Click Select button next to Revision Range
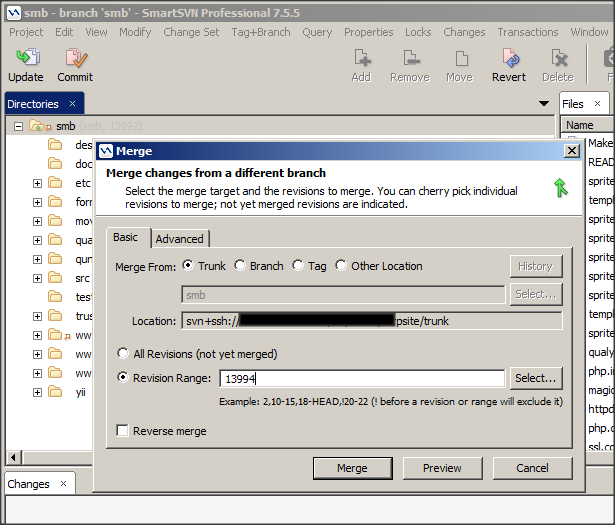This screenshot has width=615, height=525. coord(536,378)
